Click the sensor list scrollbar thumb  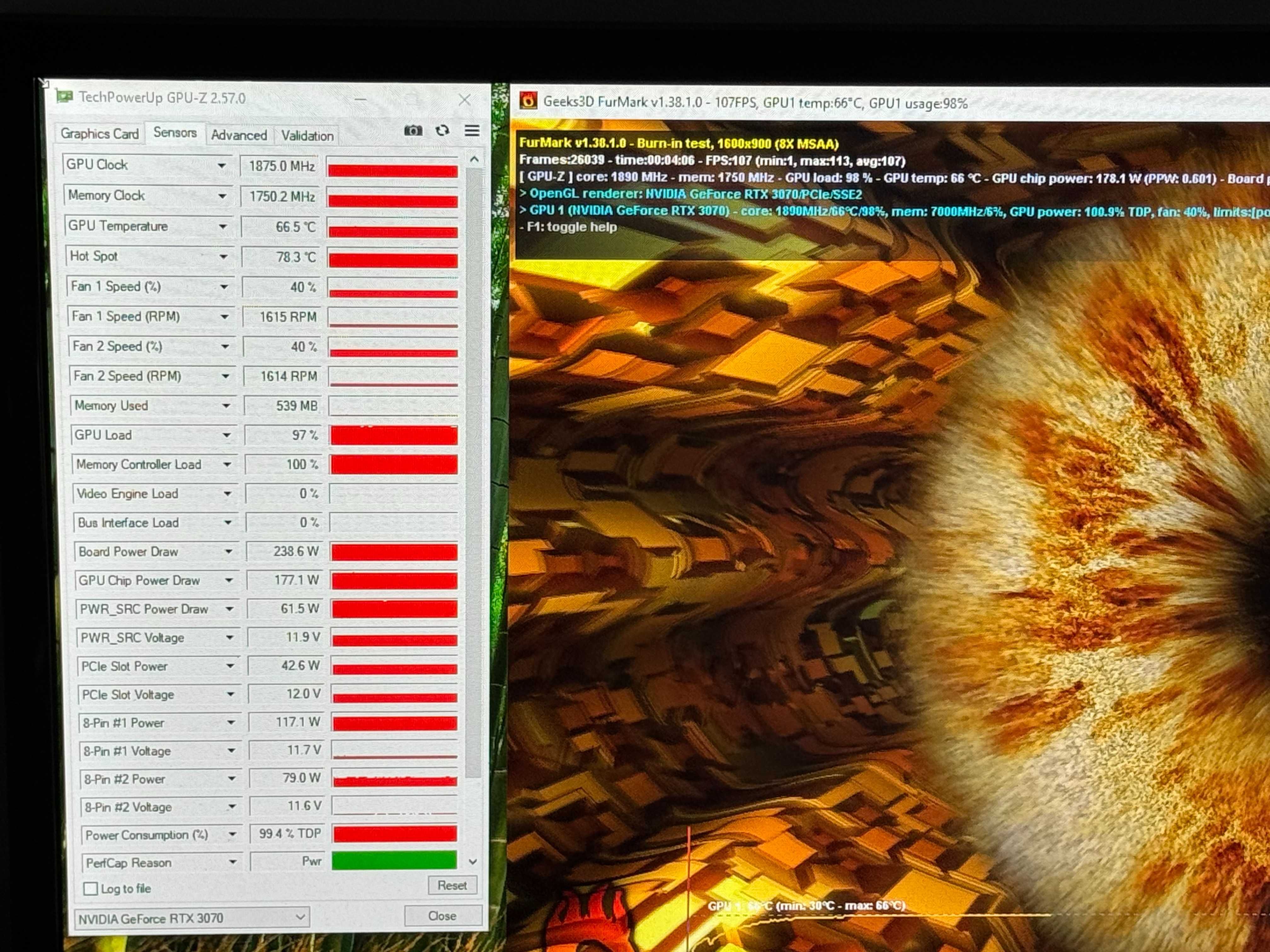point(474,473)
